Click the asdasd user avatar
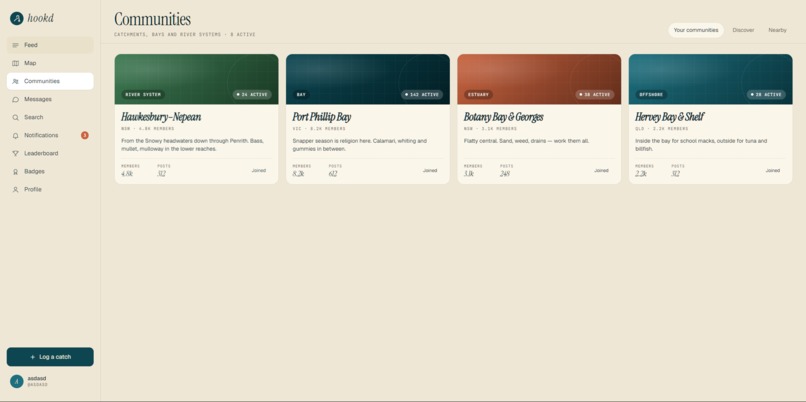The height and width of the screenshot is (402, 806). (16, 381)
